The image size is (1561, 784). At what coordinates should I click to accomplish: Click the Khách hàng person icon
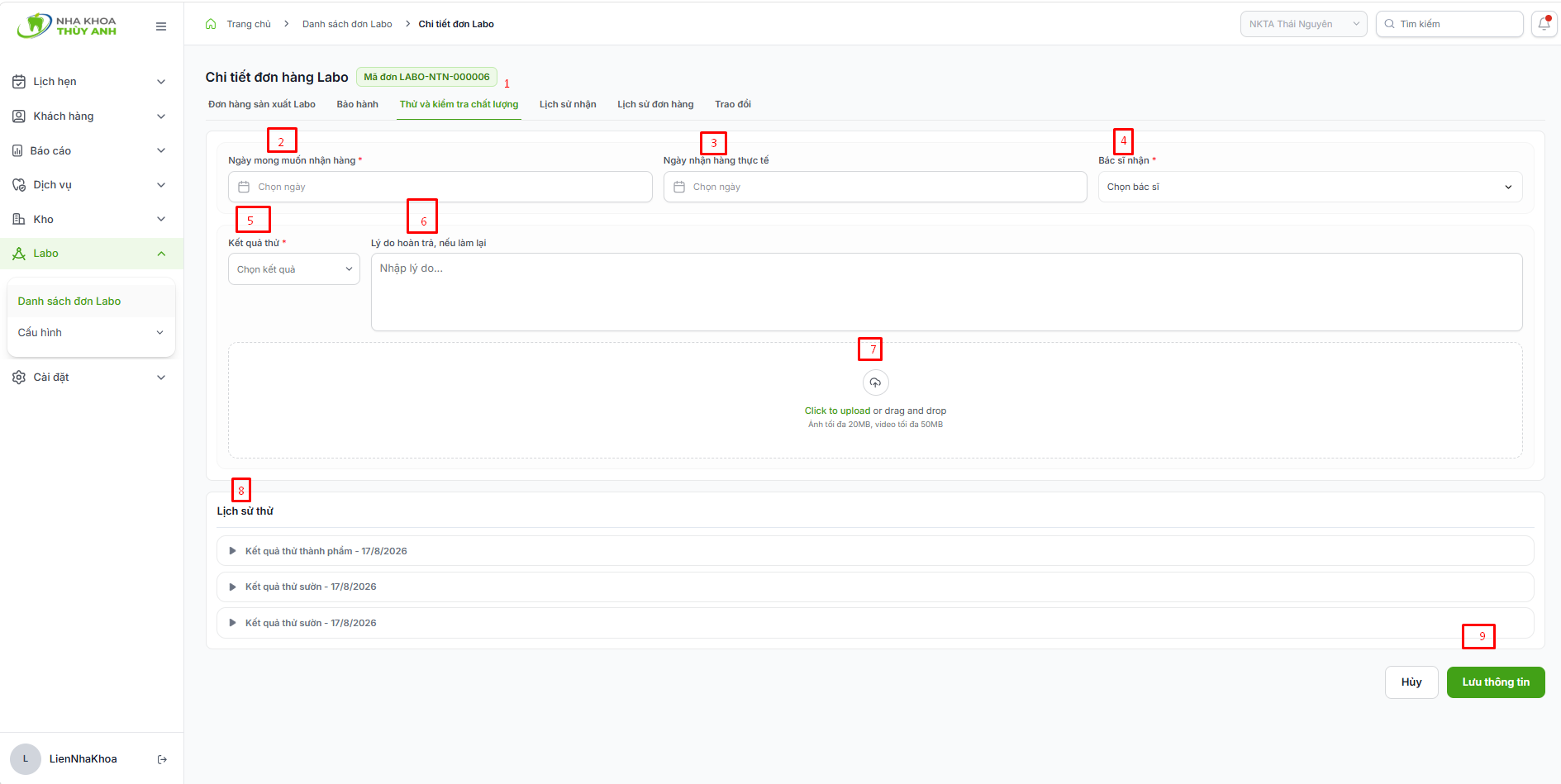[19, 116]
